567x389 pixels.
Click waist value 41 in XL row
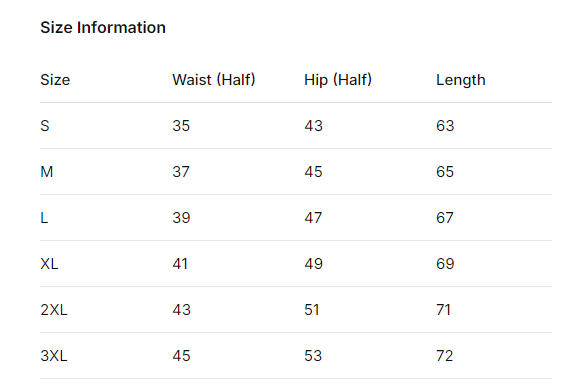[180, 264]
